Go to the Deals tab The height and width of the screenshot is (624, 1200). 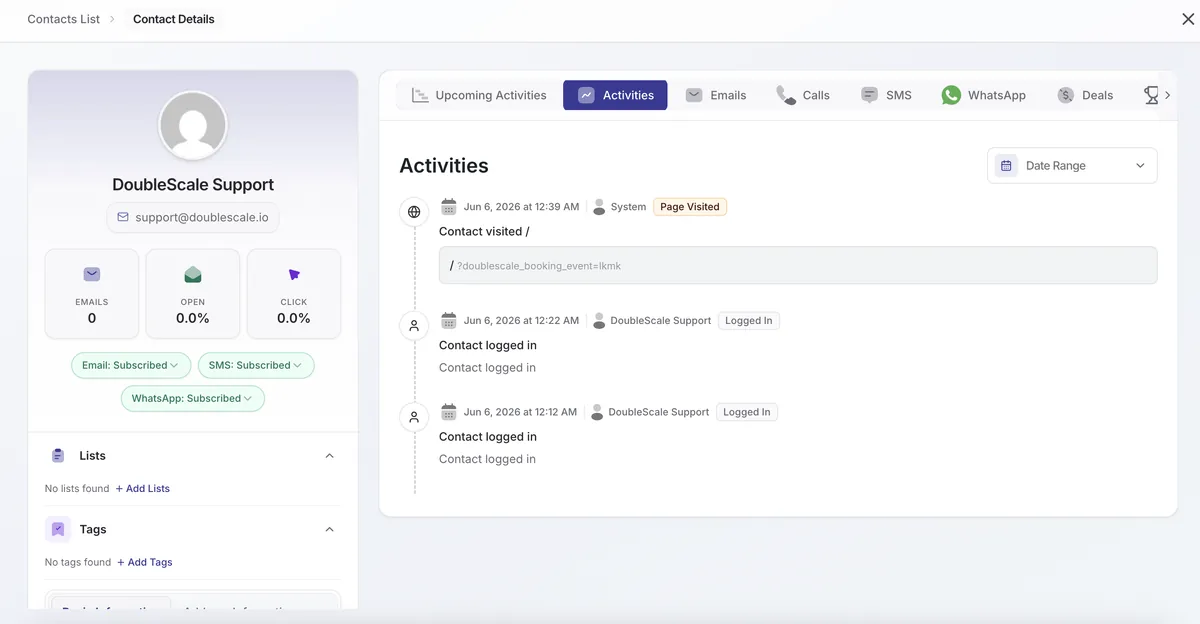click(1085, 95)
